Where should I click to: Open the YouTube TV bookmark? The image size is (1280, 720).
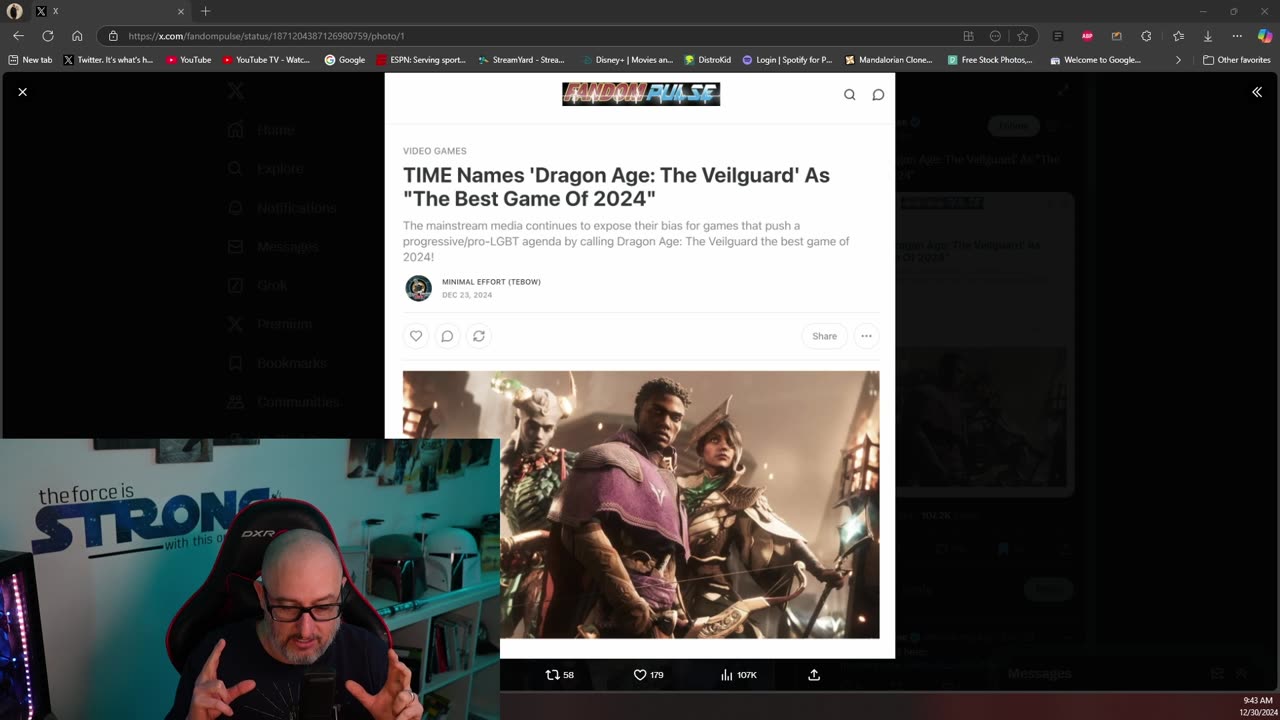(266, 60)
